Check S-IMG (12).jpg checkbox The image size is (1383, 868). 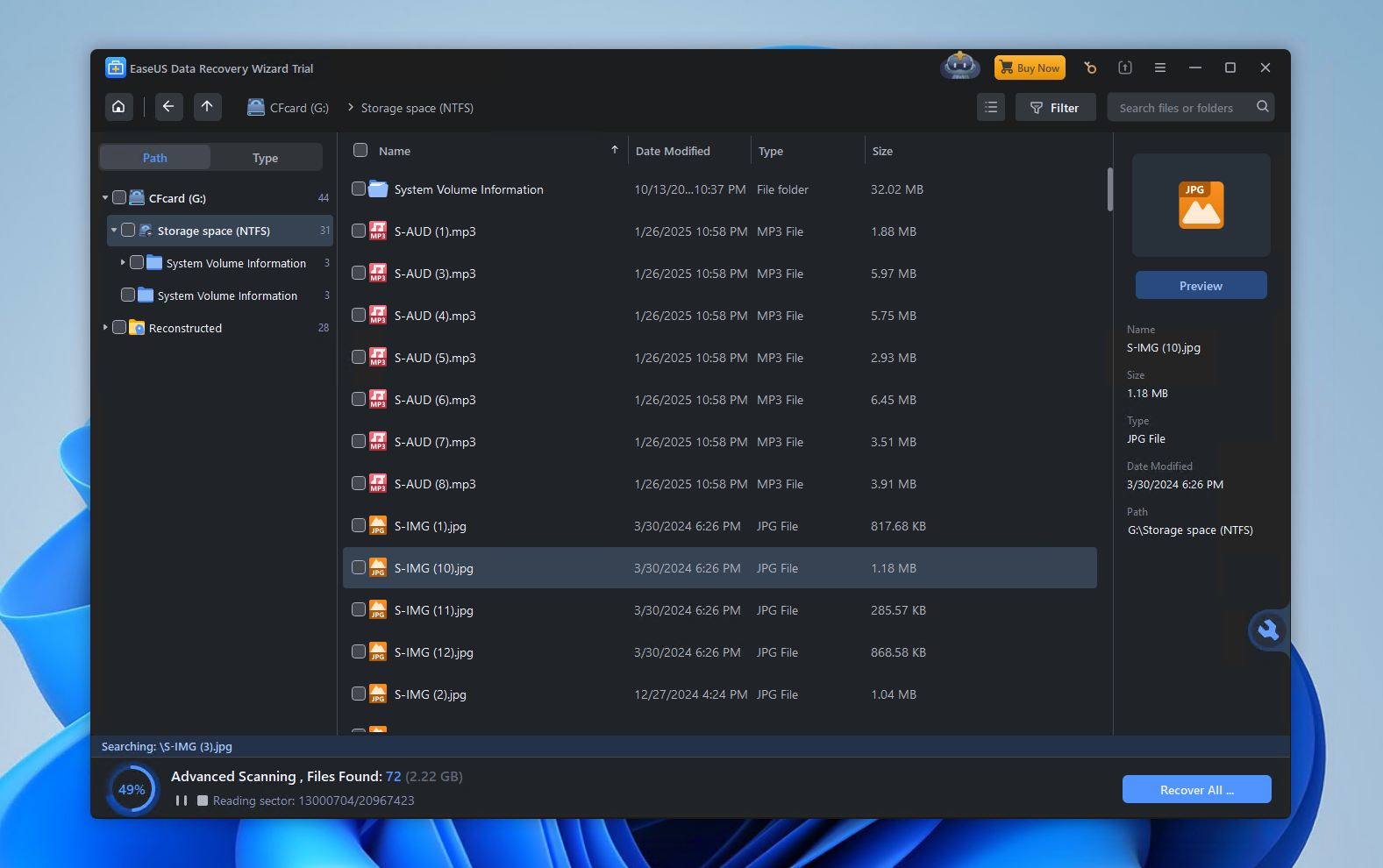358,651
